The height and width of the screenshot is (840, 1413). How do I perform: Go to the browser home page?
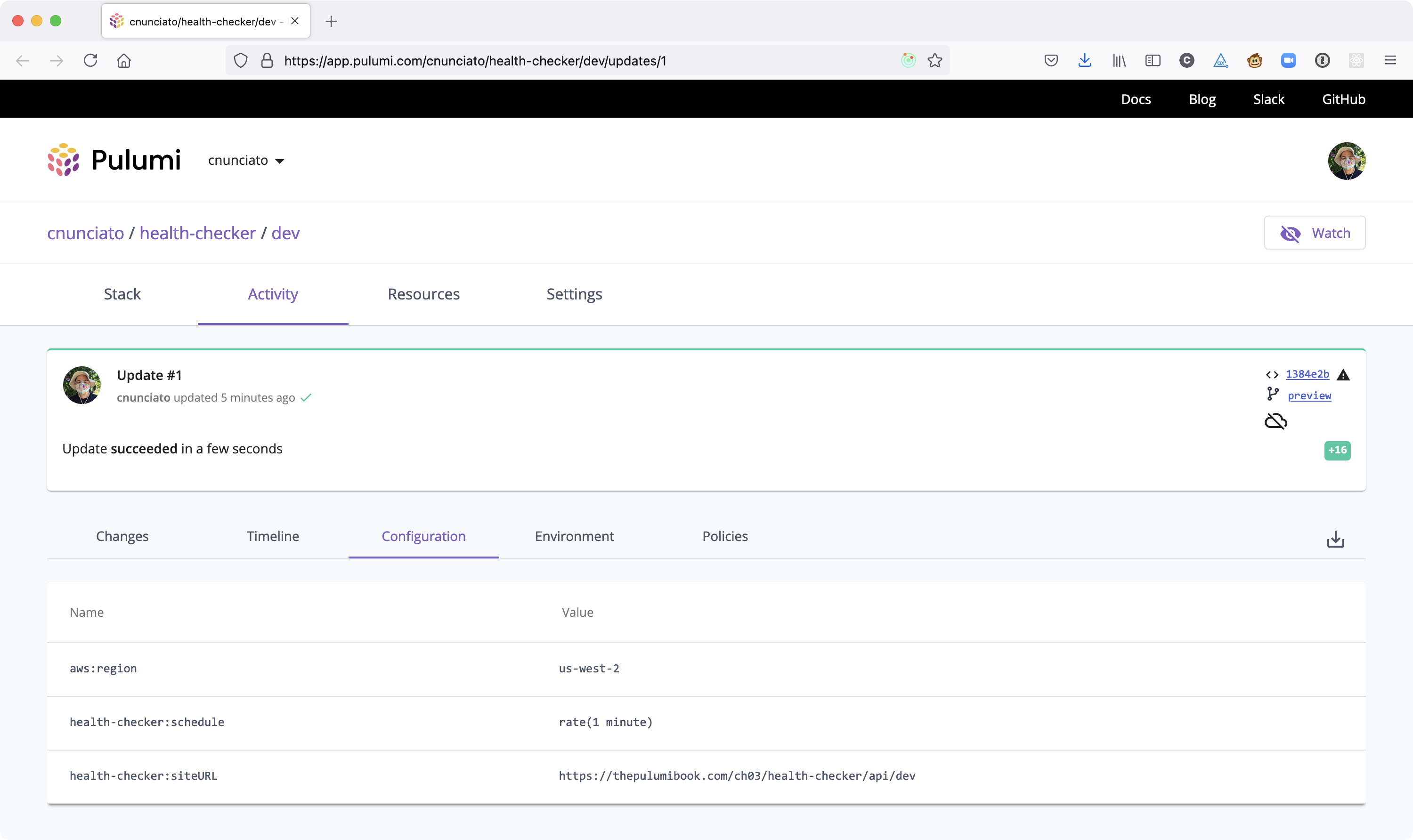tap(124, 61)
